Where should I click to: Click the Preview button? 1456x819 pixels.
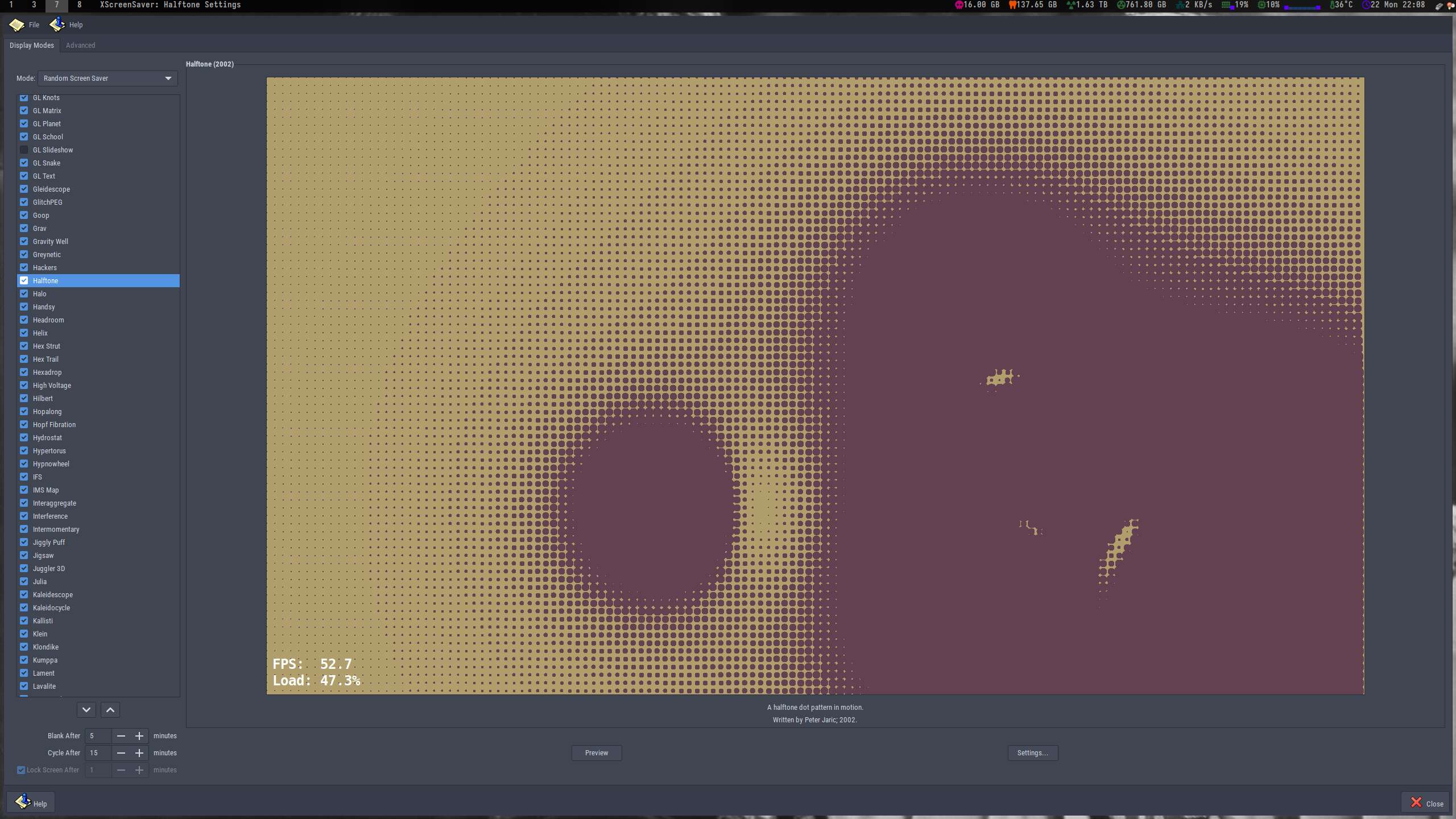(x=596, y=753)
